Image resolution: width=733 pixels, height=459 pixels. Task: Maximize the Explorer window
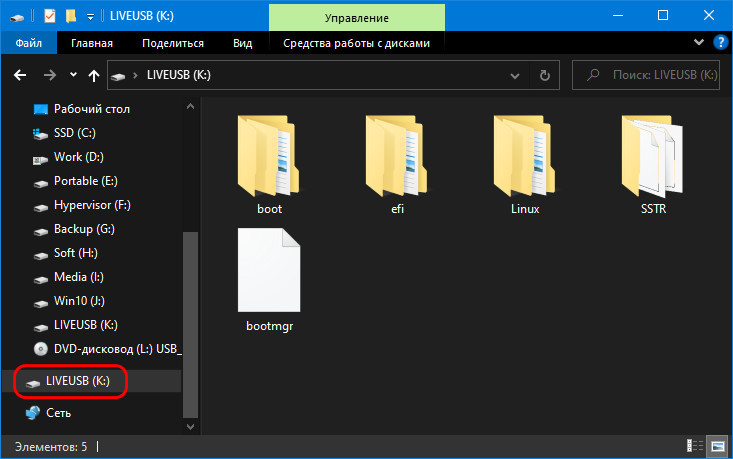tap(663, 15)
